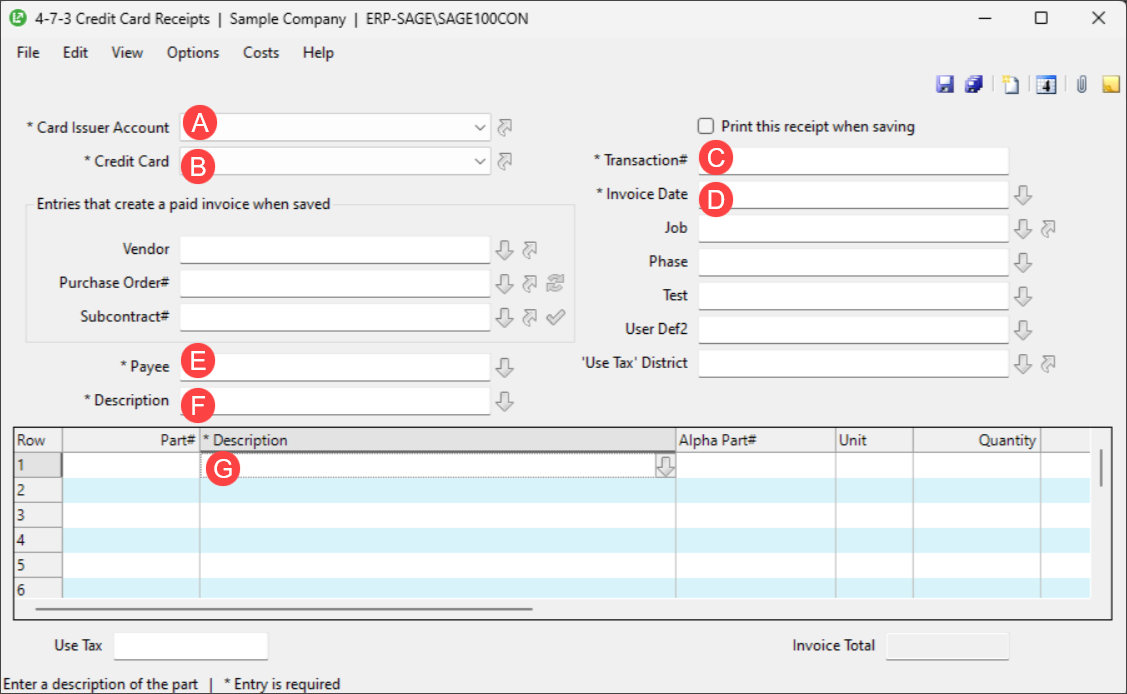
Task: Open the 'Use Tax' District lookup arrow
Action: pos(1023,364)
